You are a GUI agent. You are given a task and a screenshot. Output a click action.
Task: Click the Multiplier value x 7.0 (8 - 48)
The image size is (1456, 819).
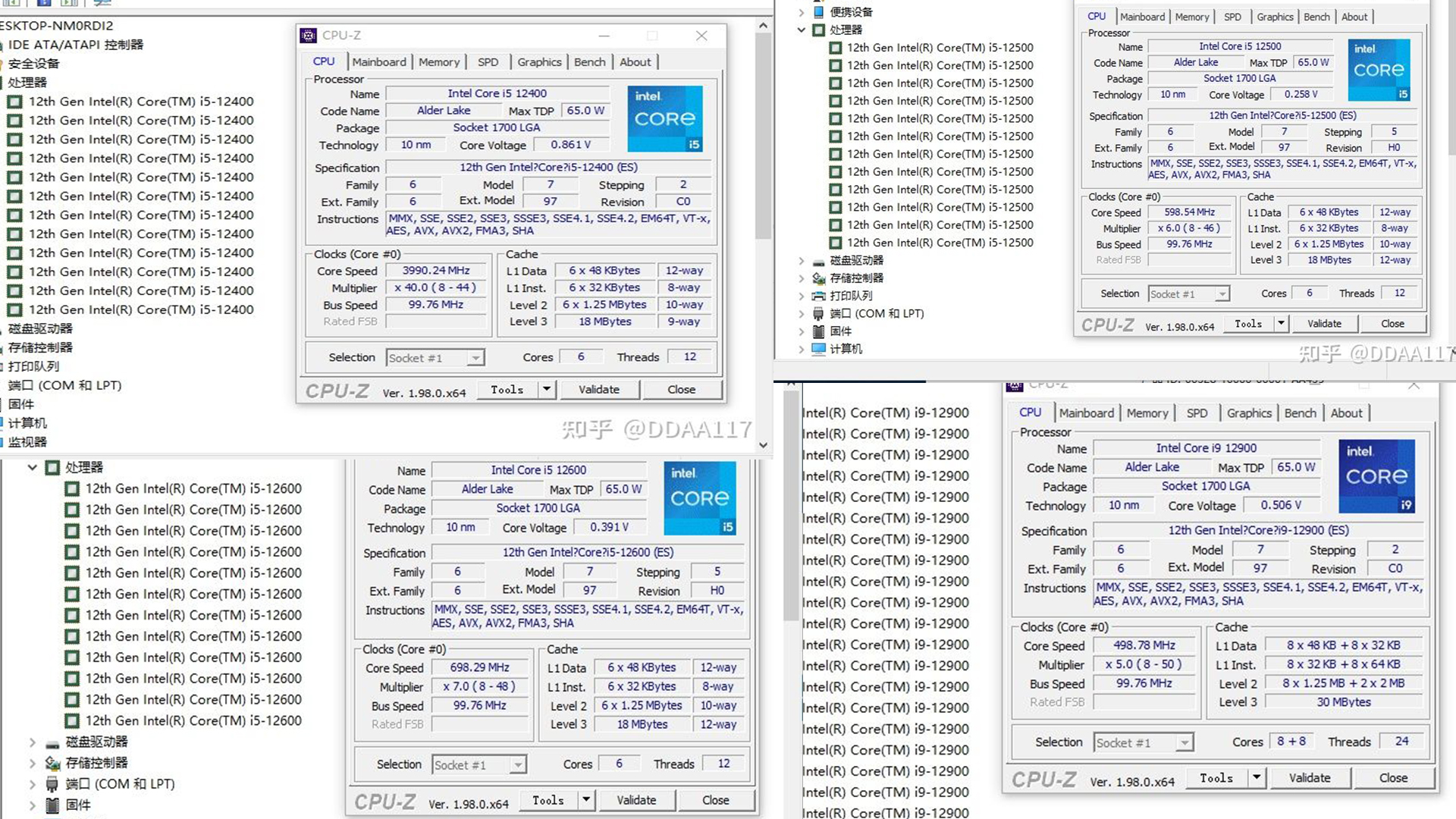(479, 686)
